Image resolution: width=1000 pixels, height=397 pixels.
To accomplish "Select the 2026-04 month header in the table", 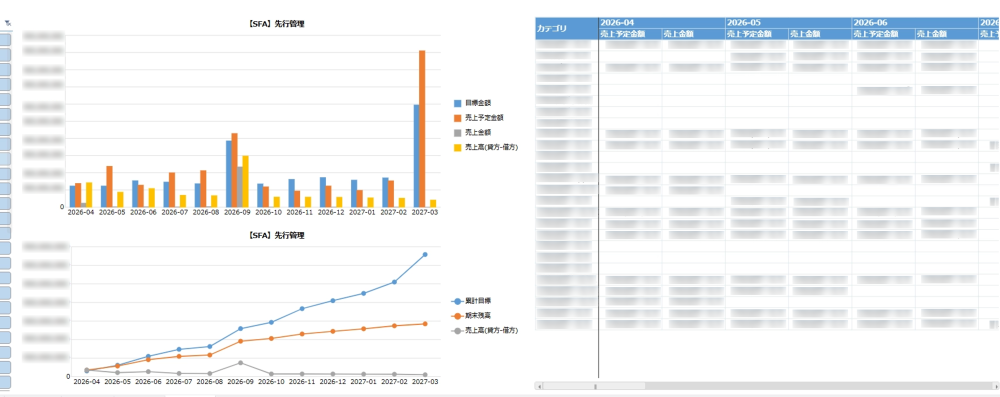I will [662, 22].
